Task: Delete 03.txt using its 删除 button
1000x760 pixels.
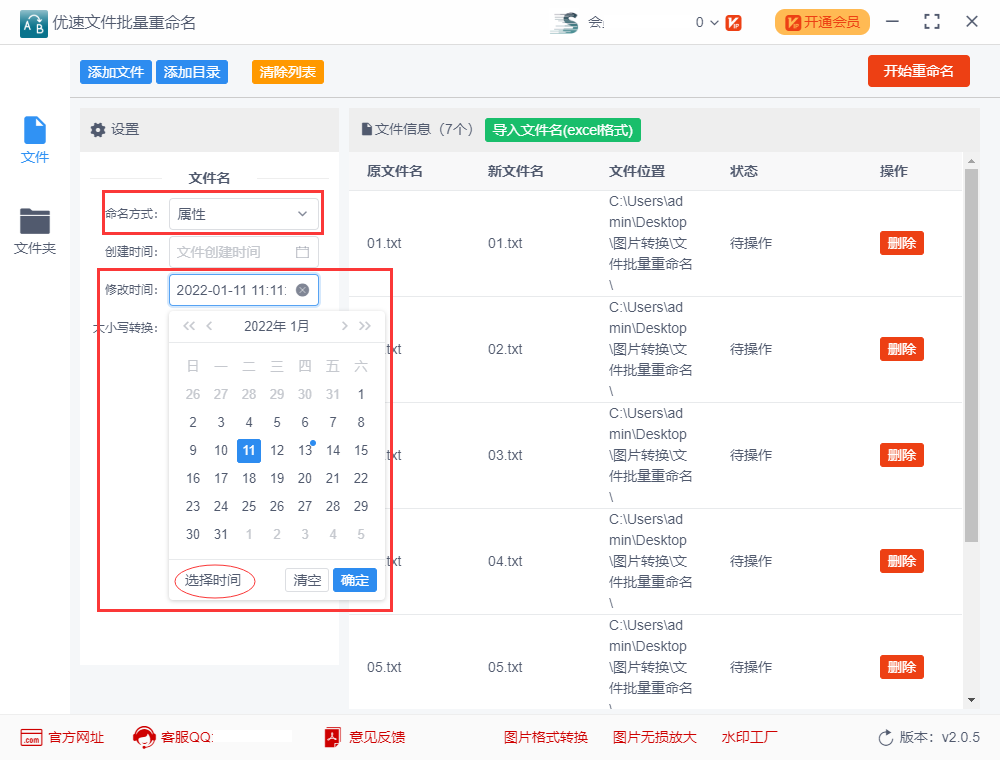Action: point(901,455)
